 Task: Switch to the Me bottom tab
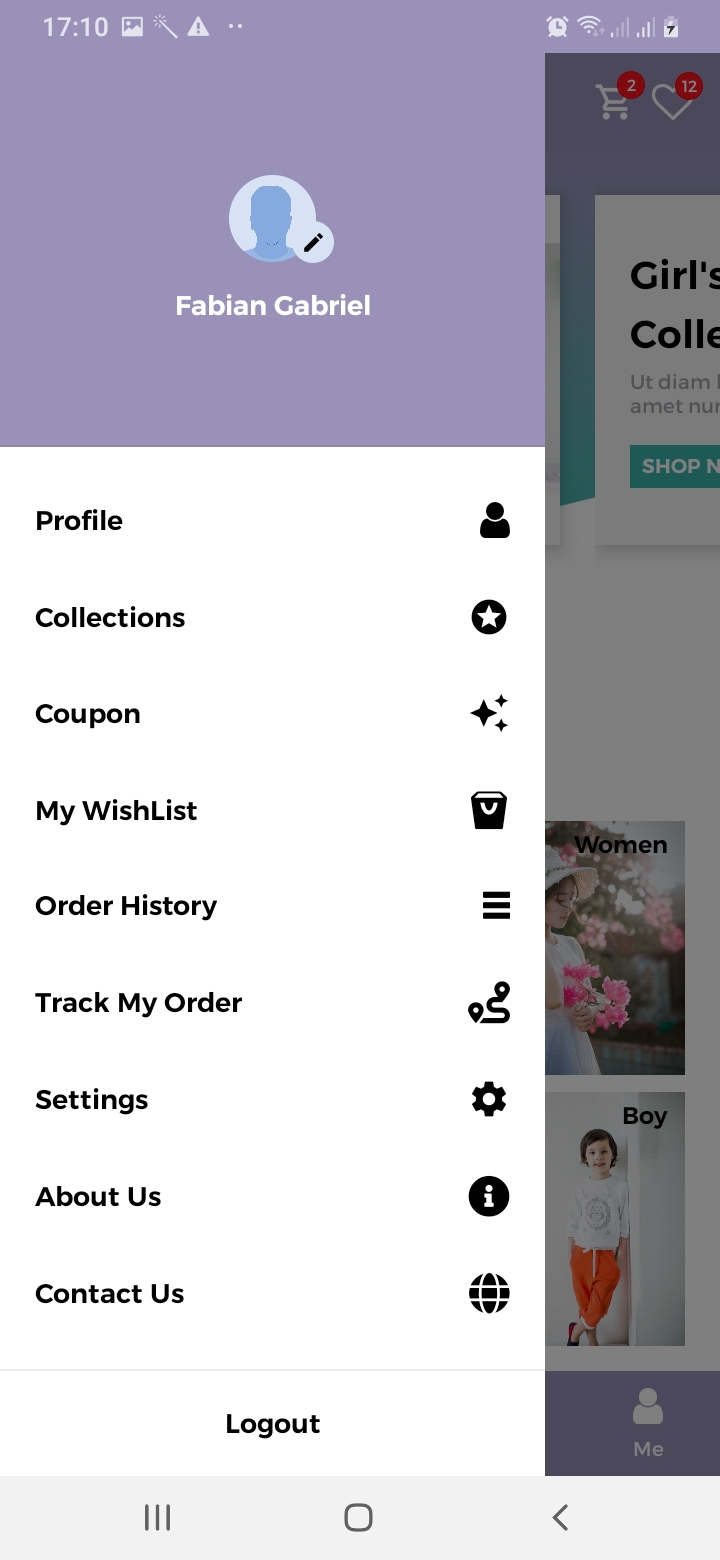(648, 1422)
